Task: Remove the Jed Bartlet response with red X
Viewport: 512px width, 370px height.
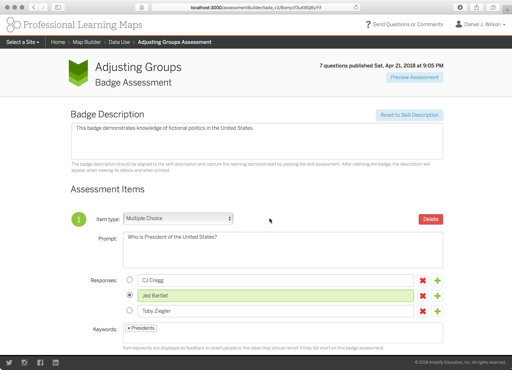Action: click(423, 296)
